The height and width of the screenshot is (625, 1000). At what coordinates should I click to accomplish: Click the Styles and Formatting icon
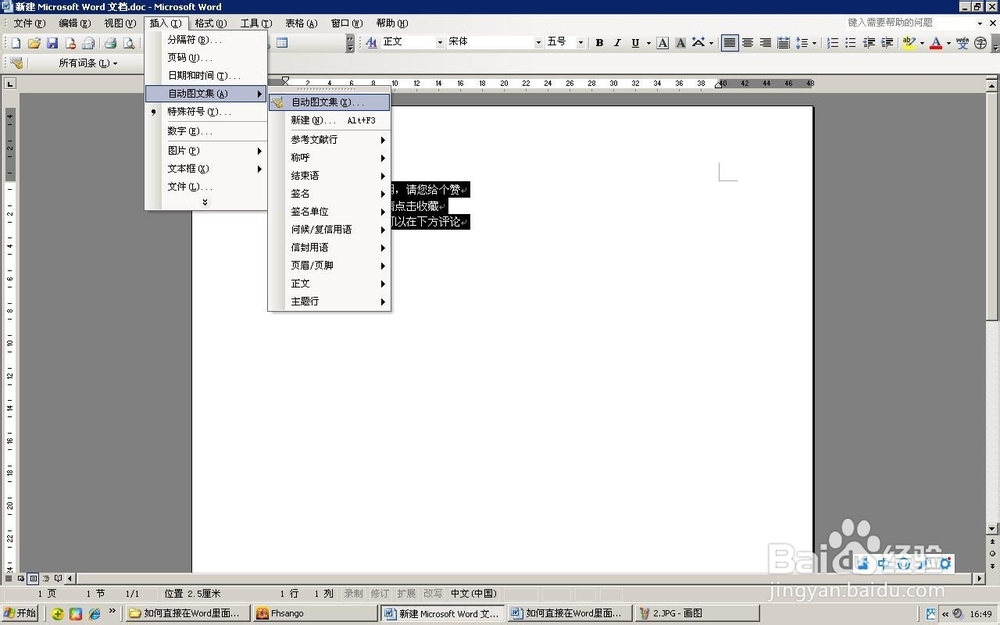[371, 43]
